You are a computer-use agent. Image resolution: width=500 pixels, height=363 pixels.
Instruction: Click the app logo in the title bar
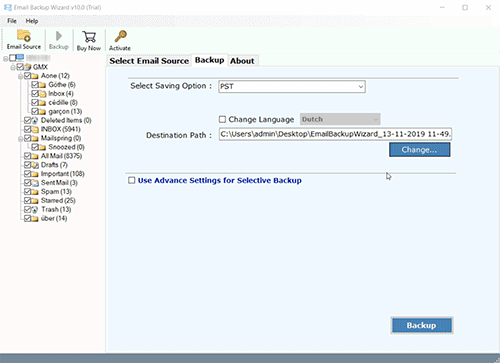pyautogui.click(x=8, y=7)
